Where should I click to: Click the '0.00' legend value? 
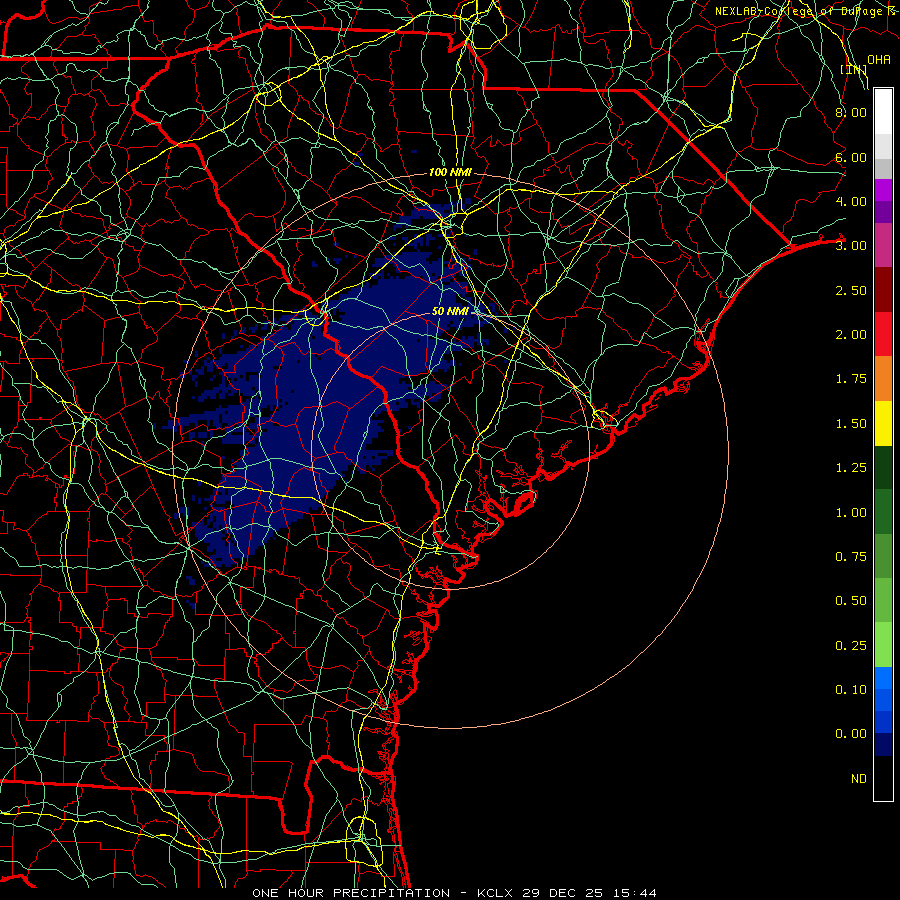(x=851, y=734)
